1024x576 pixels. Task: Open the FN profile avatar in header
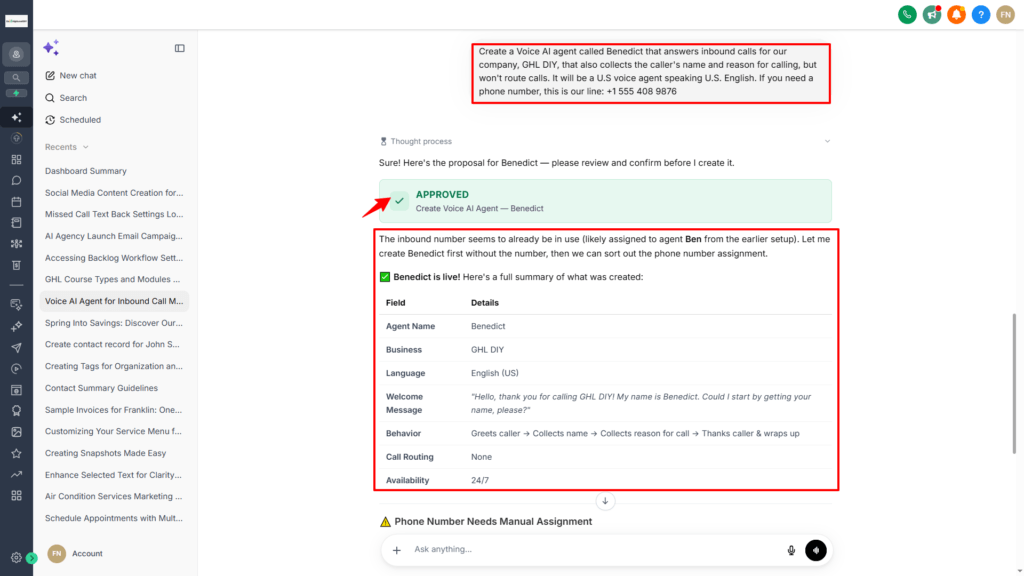(1006, 14)
